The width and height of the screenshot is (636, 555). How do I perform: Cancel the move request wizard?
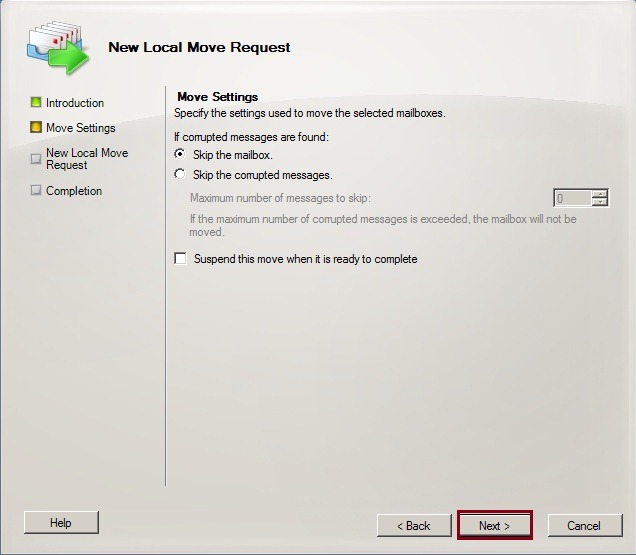coord(583,525)
